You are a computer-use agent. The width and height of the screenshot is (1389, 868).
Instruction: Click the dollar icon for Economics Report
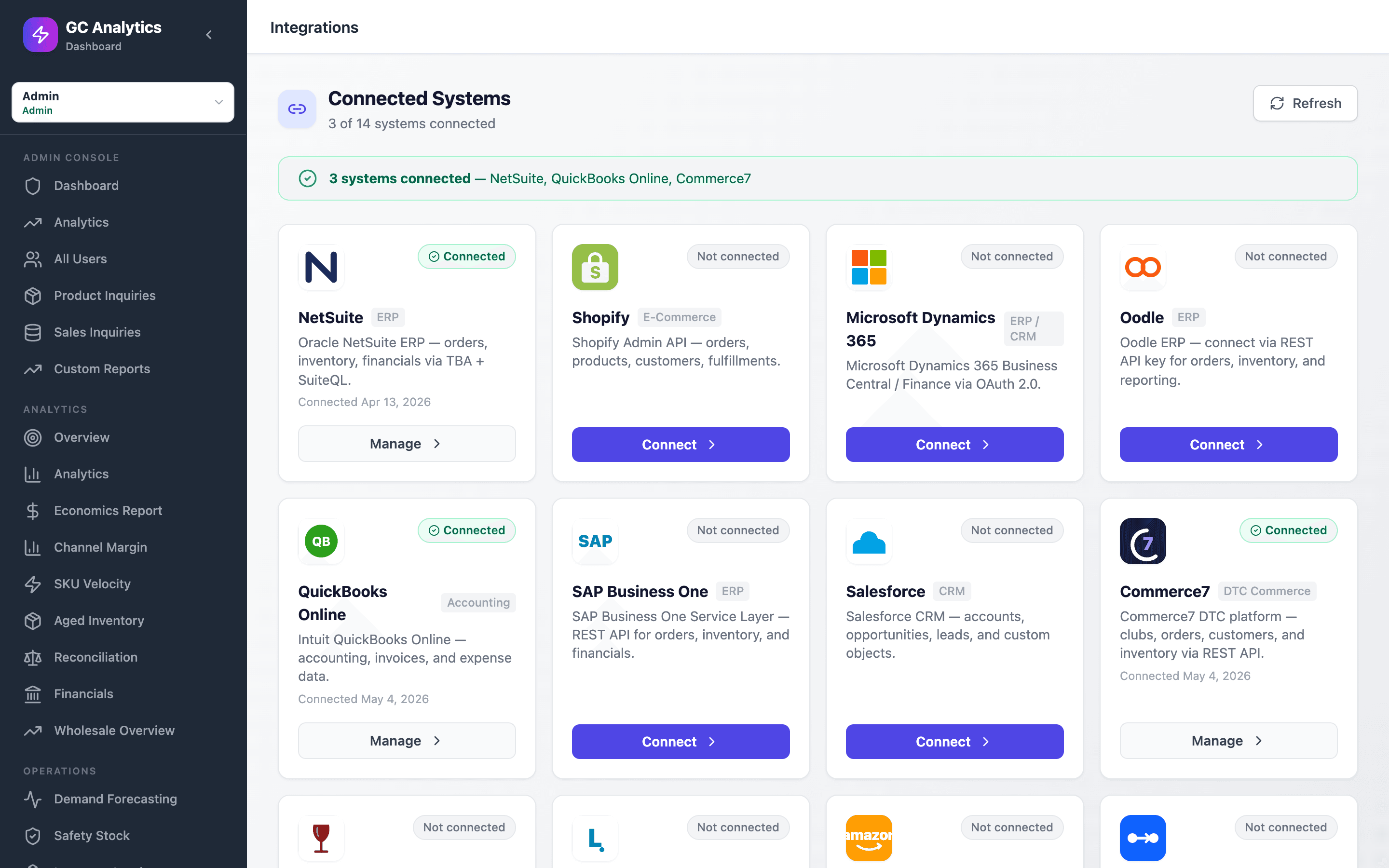click(33, 511)
